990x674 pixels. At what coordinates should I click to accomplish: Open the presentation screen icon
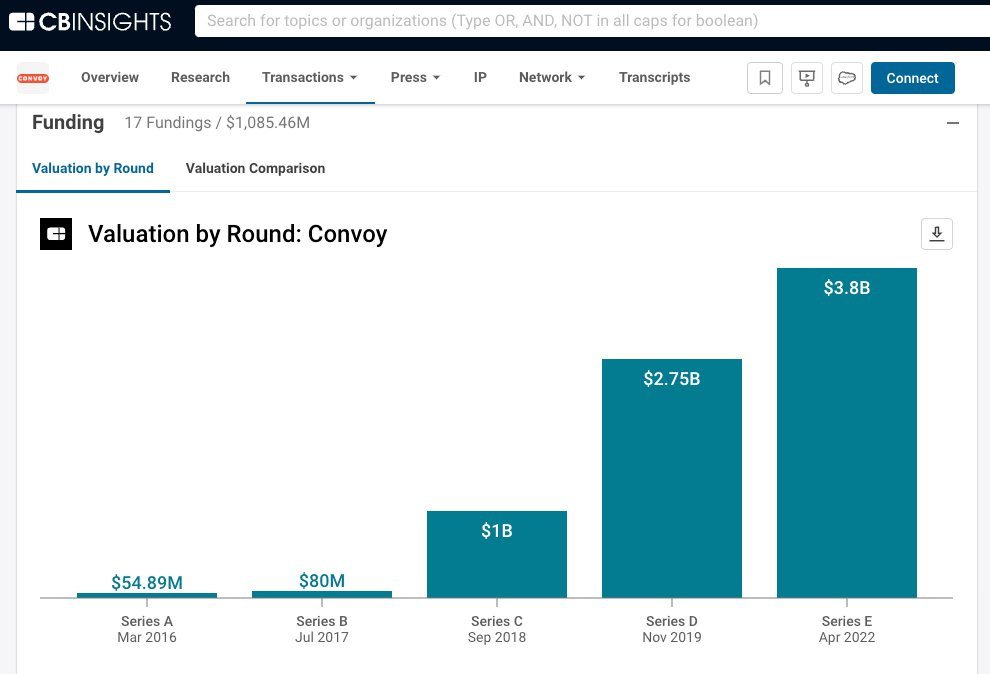pyautogui.click(x=807, y=78)
